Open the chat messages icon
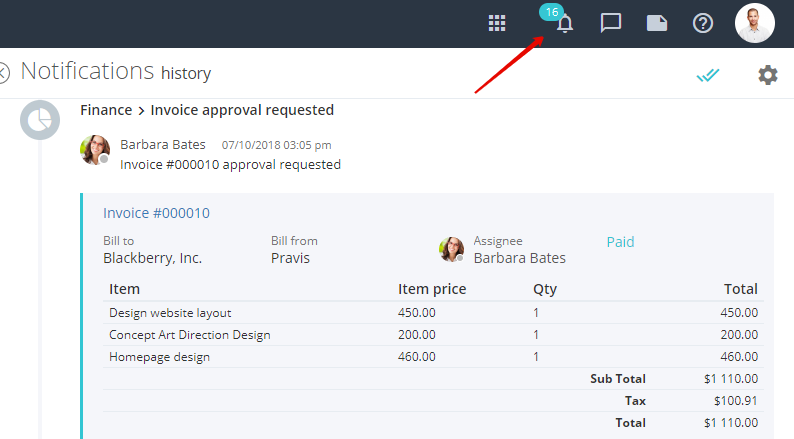The width and height of the screenshot is (794, 439). tap(611, 23)
